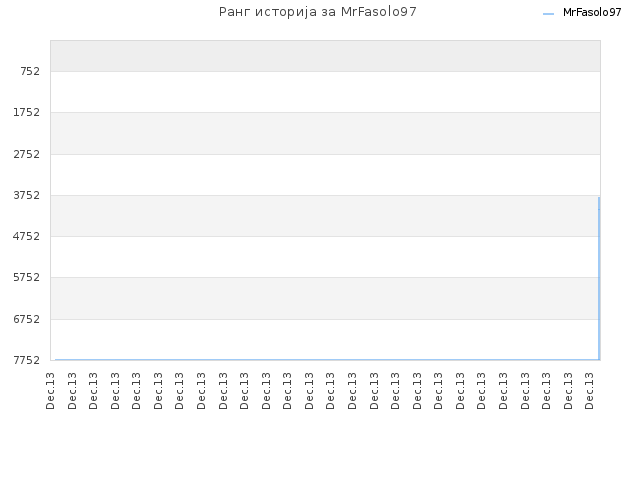Click the chart title for MrFasolo97
Viewport: 640px width, 480px height.
tap(318, 12)
